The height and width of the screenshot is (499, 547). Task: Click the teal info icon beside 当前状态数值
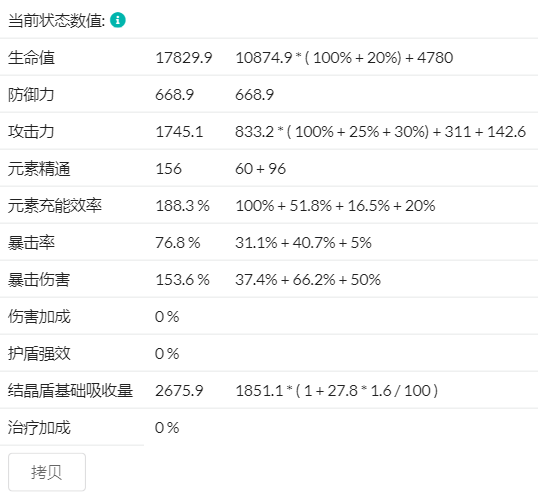(x=118, y=20)
